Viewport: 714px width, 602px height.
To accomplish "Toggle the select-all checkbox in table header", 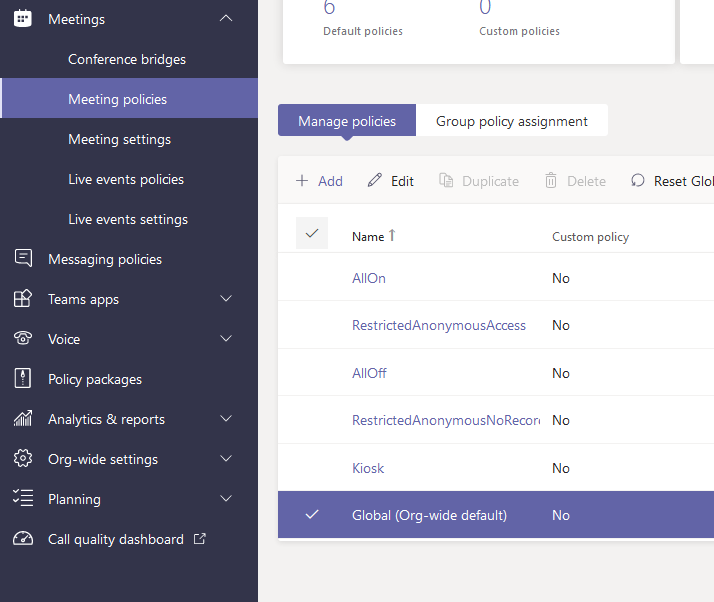I will click(x=312, y=233).
